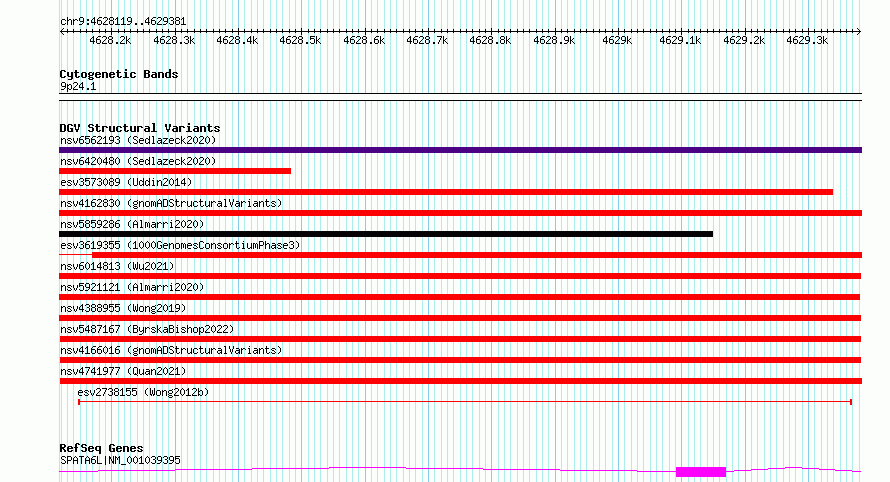Click the nsv6562193 (Sedlazeck2020) label
Screen dimensions: 890x482
[x=138, y=140]
